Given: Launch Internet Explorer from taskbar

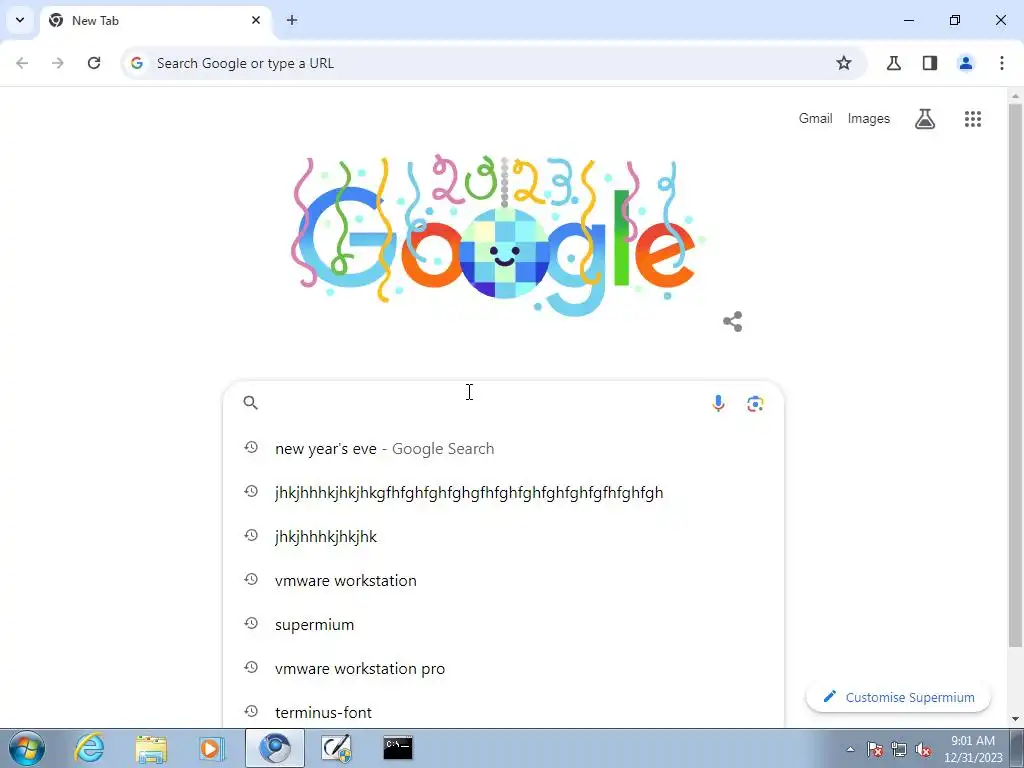Looking at the screenshot, I should click(x=89, y=748).
